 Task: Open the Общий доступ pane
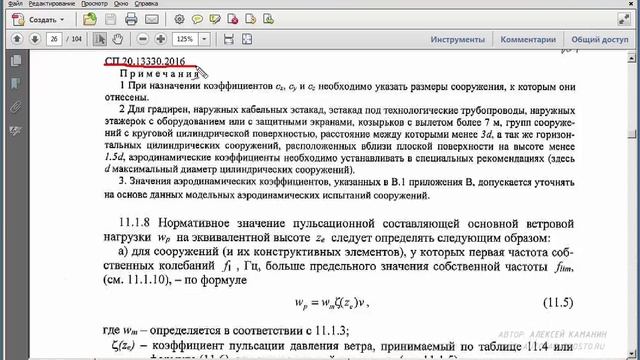pos(600,40)
